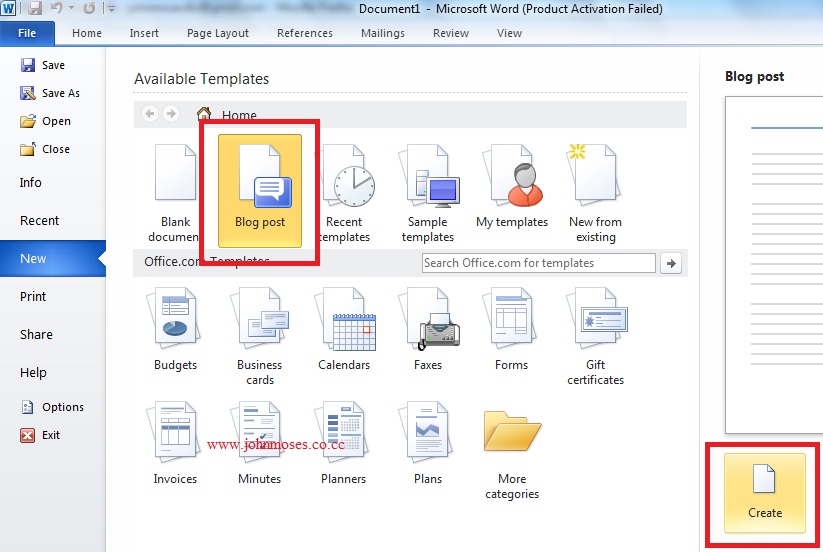Screen dimensions: 823x552
Task: Open the Review tab
Action: (450, 33)
